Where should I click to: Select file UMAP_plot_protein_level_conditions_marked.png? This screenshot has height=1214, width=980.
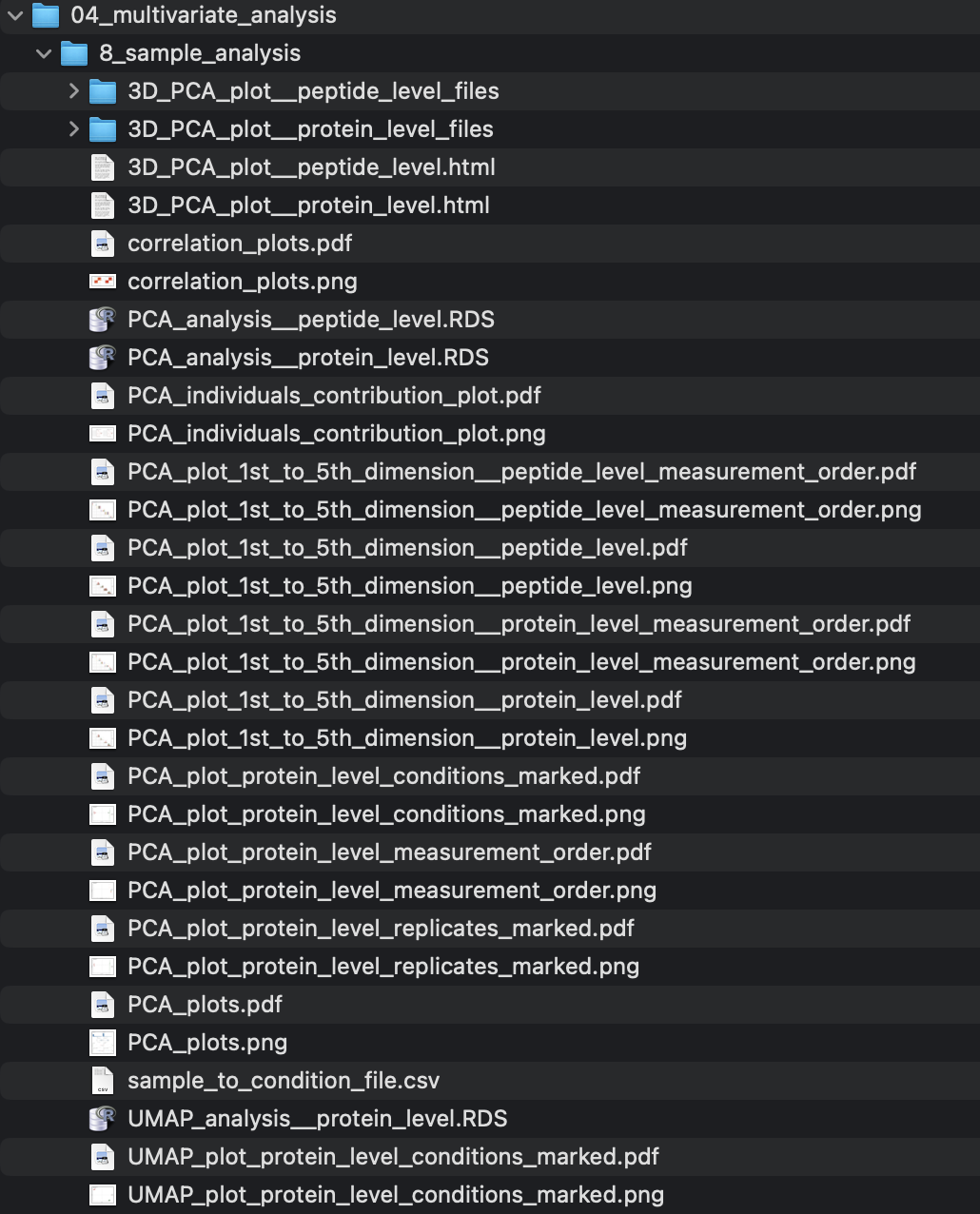(x=396, y=1195)
